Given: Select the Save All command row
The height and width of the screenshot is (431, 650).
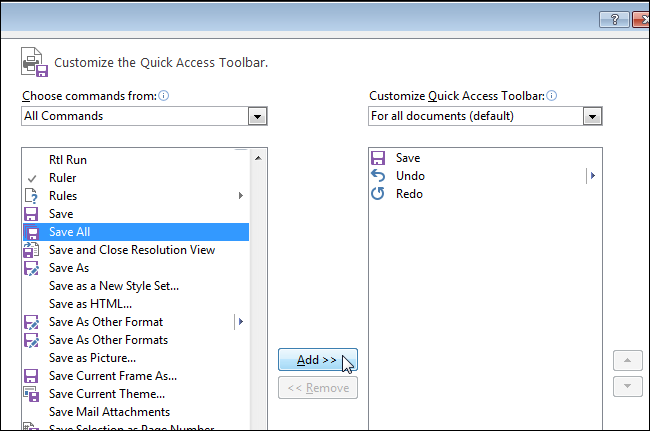Looking at the screenshot, I should [x=136, y=232].
